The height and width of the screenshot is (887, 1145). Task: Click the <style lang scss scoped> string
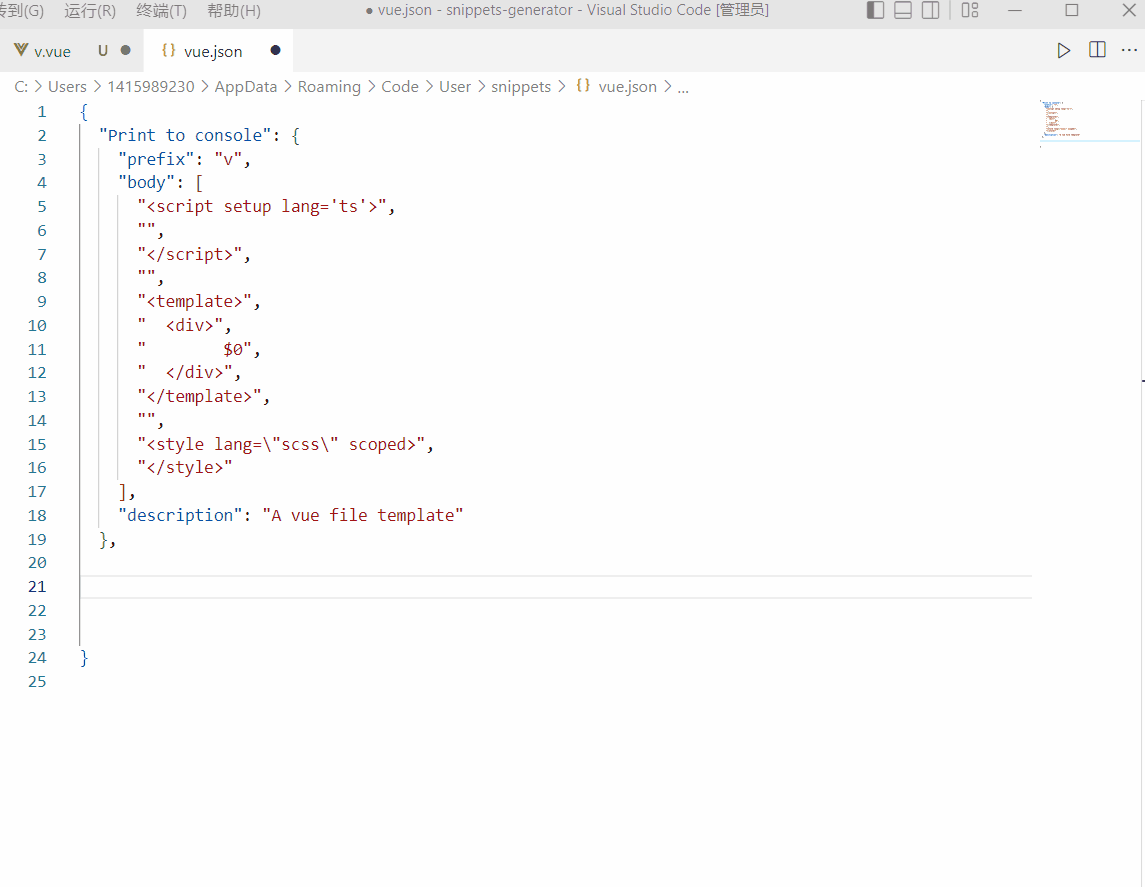tap(281, 445)
